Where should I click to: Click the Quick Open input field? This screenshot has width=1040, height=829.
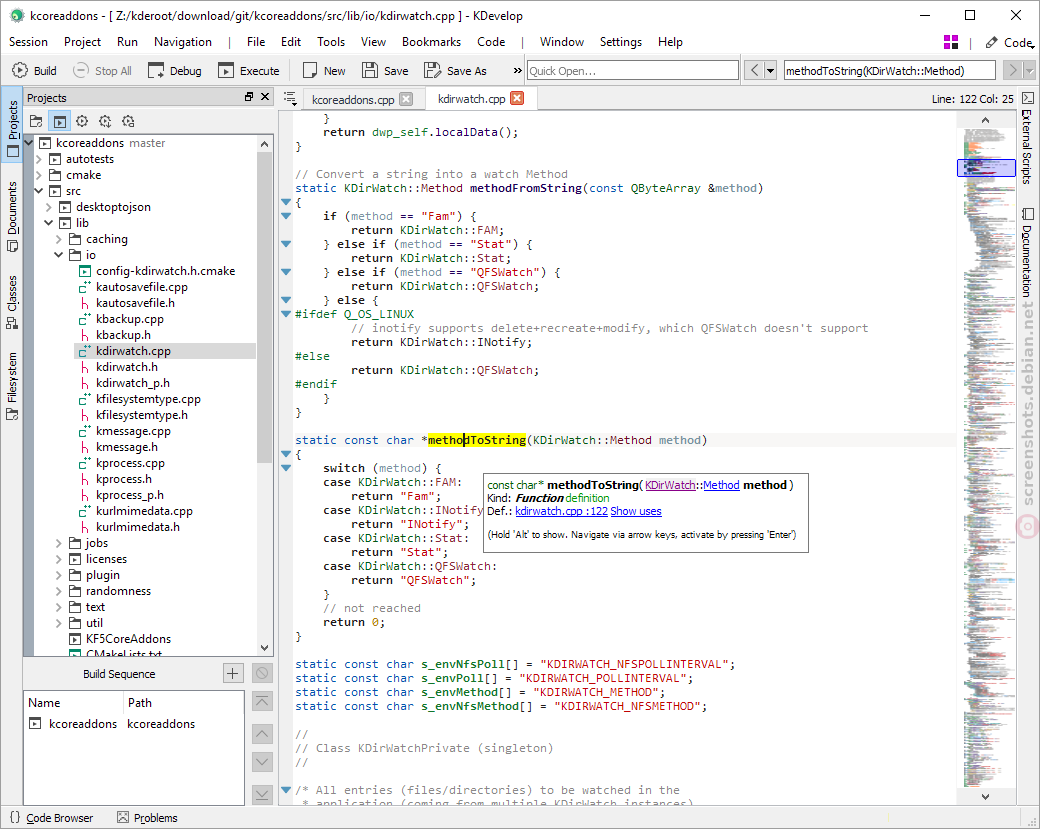point(633,70)
